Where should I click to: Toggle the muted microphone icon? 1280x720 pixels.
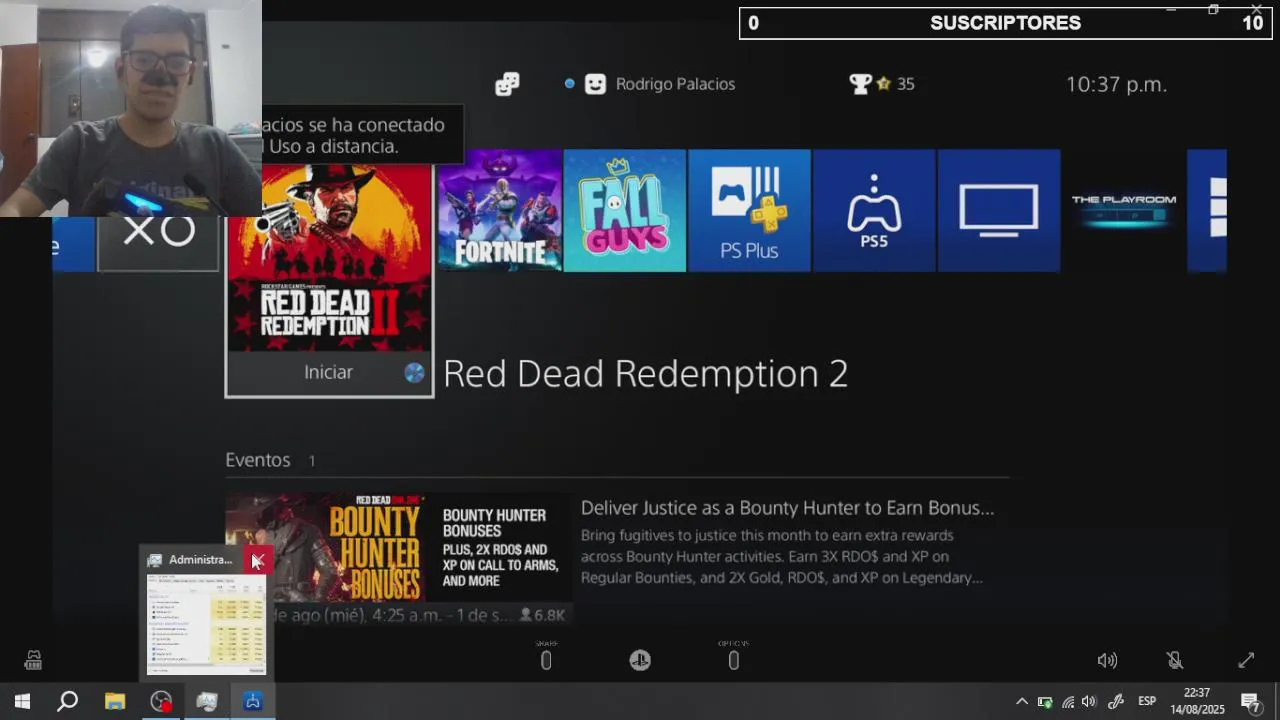pyautogui.click(x=1175, y=660)
